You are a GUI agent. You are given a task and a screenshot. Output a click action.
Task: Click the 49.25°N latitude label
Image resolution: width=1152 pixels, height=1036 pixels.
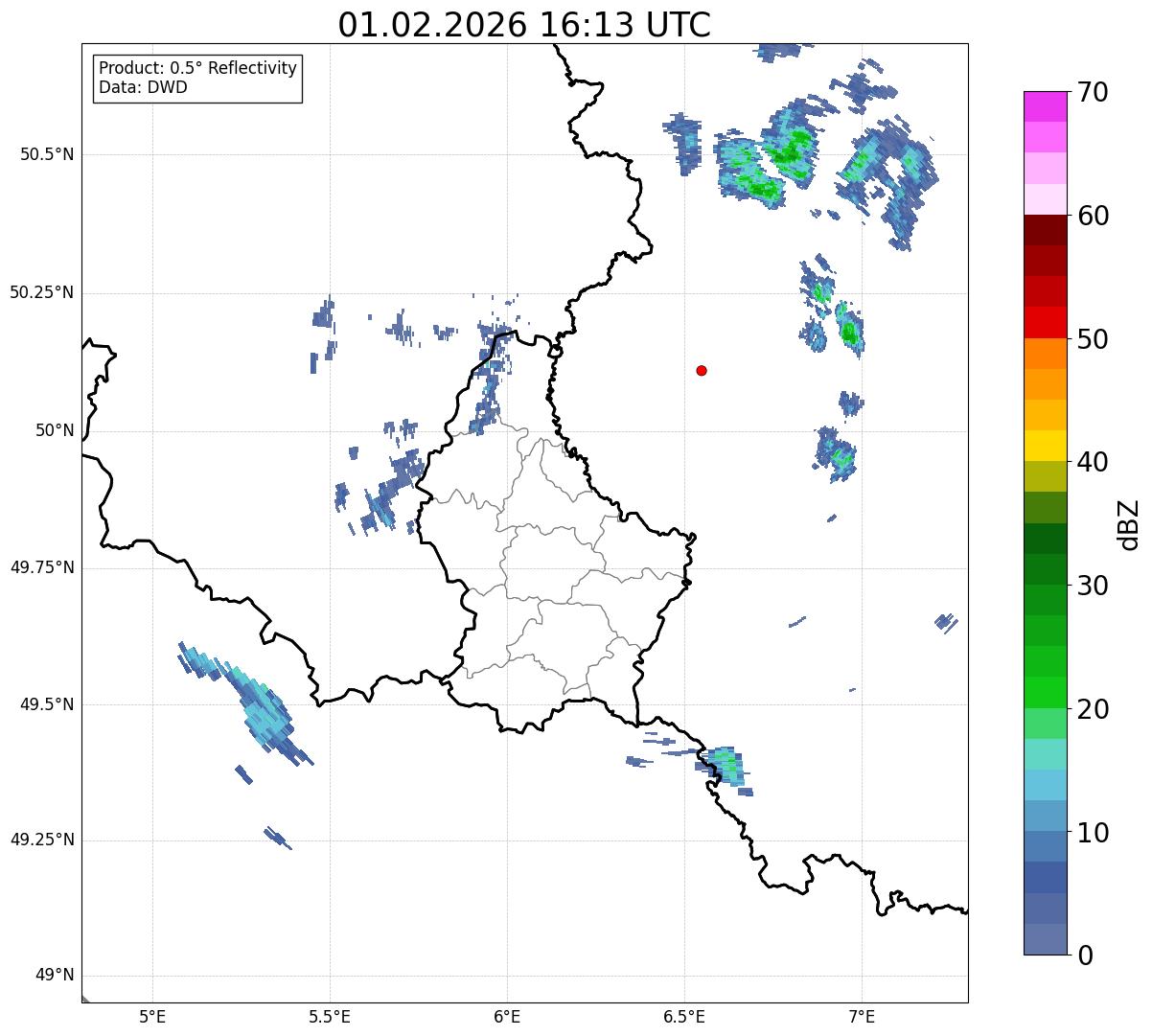click(41, 840)
